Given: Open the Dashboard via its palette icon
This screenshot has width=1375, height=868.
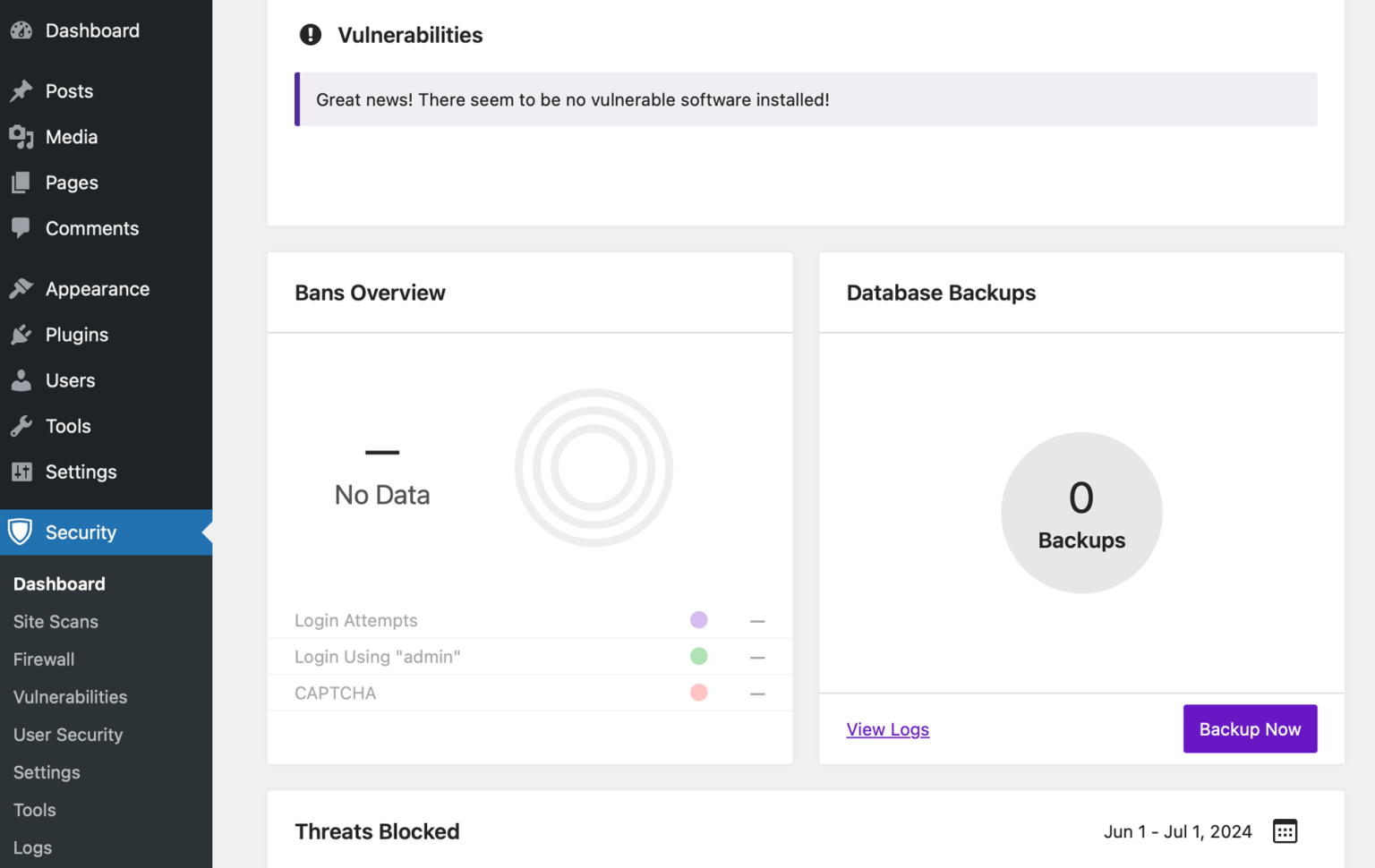Looking at the screenshot, I should point(21,30).
